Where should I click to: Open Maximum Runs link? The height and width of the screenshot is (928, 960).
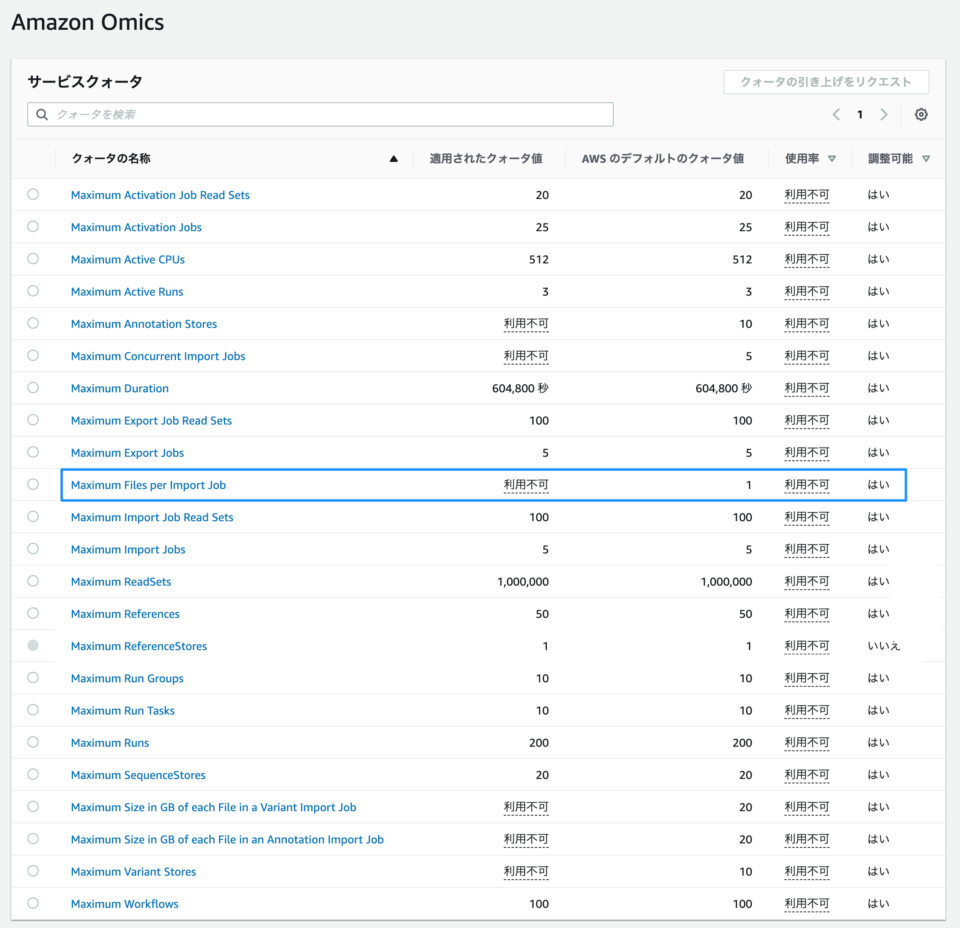point(110,743)
